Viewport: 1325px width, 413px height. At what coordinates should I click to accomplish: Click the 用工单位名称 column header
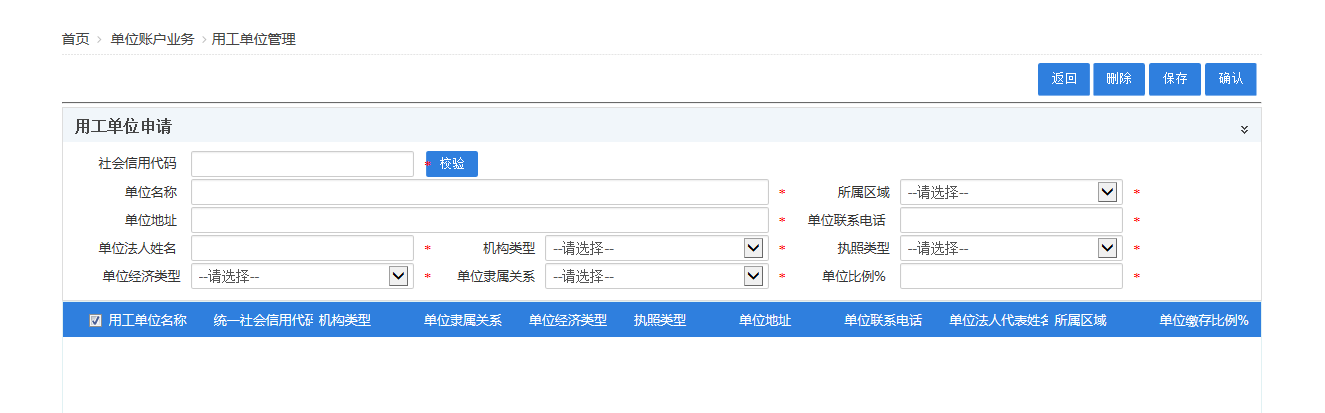tap(147, 320)
